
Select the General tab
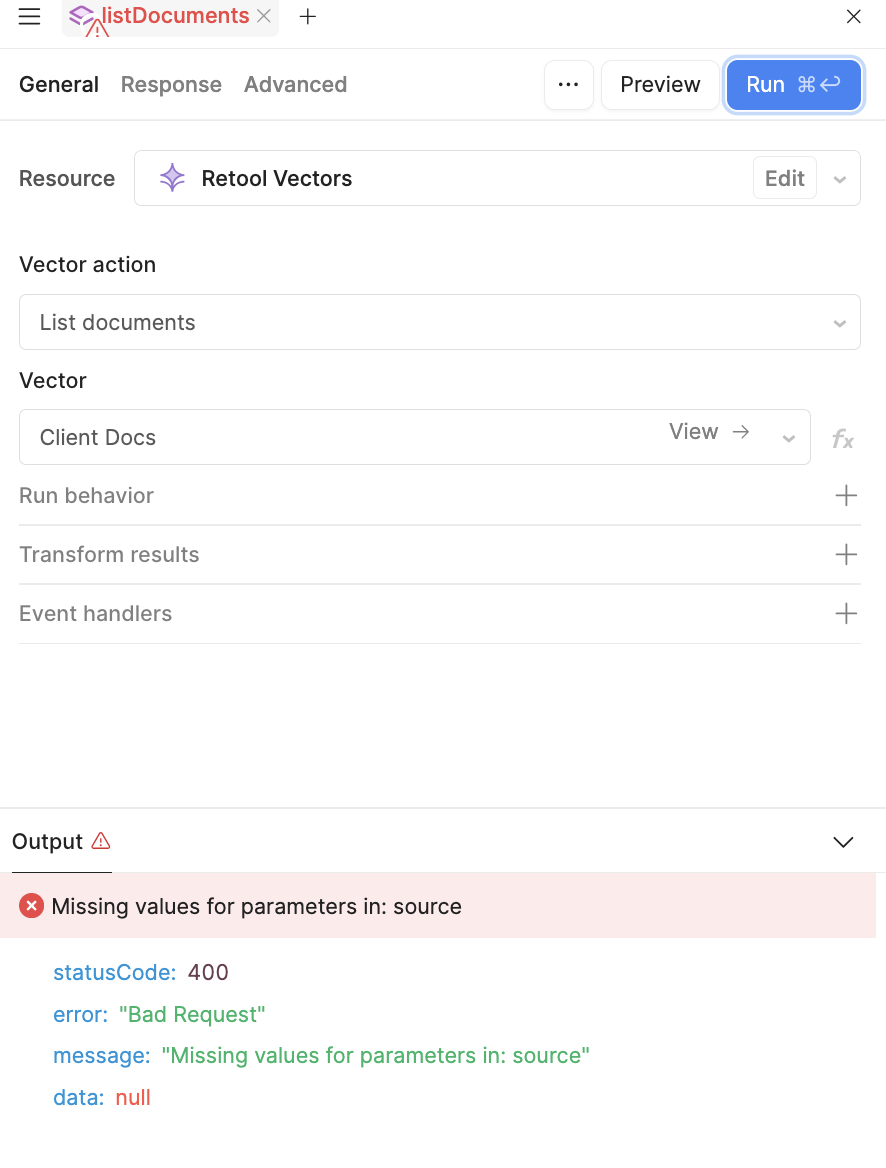click(59, 85)
